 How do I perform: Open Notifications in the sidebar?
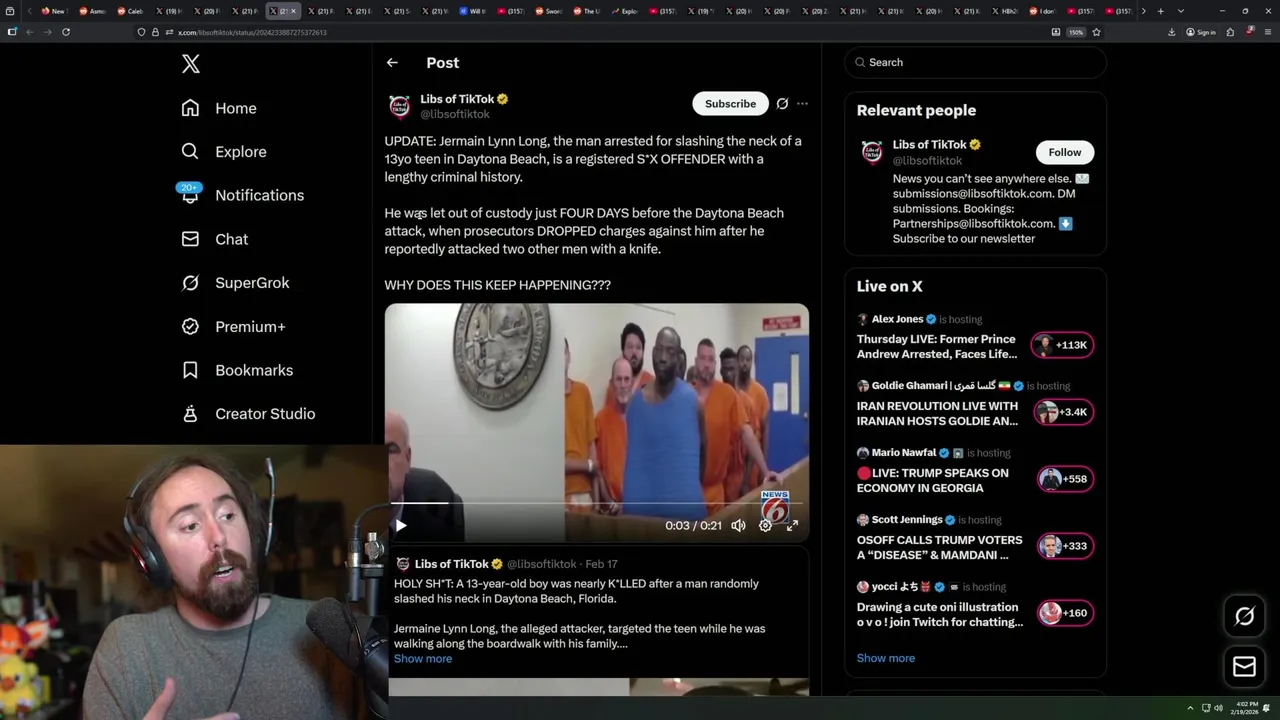[x=242, y=195]
